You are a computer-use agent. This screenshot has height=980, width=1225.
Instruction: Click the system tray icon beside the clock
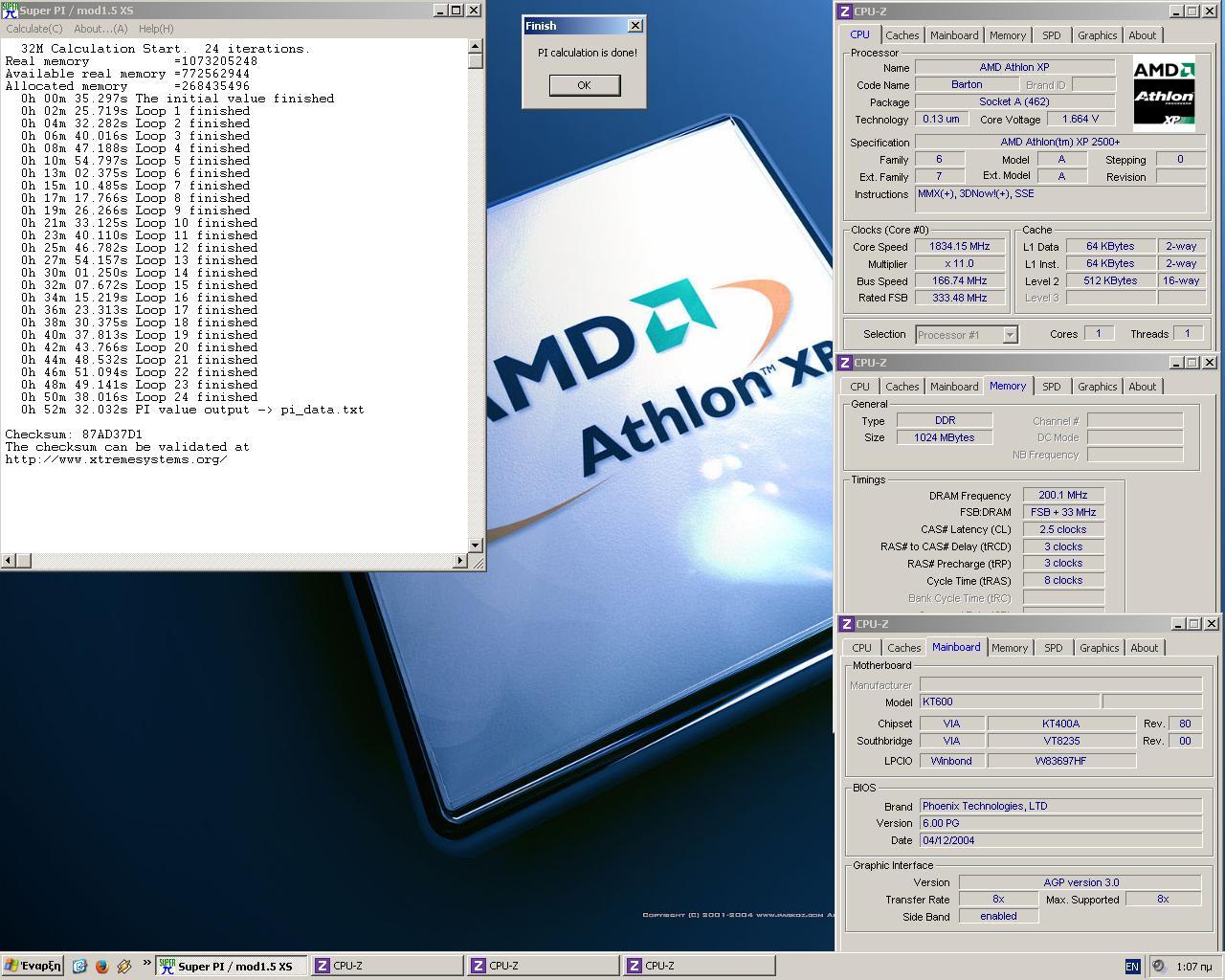1158,966
